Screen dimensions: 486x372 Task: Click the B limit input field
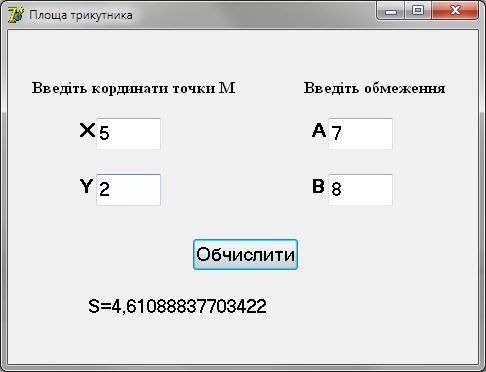(360, 190)
